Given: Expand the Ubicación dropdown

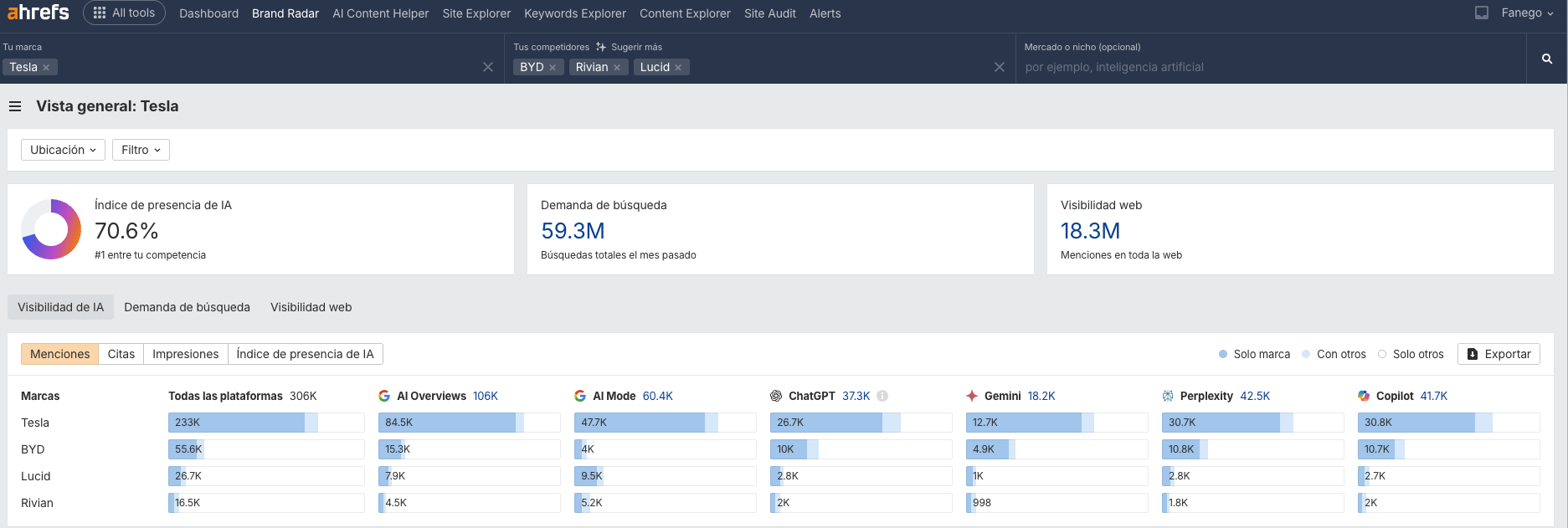Looking at the screenshot, I should (x=63, y=150).
